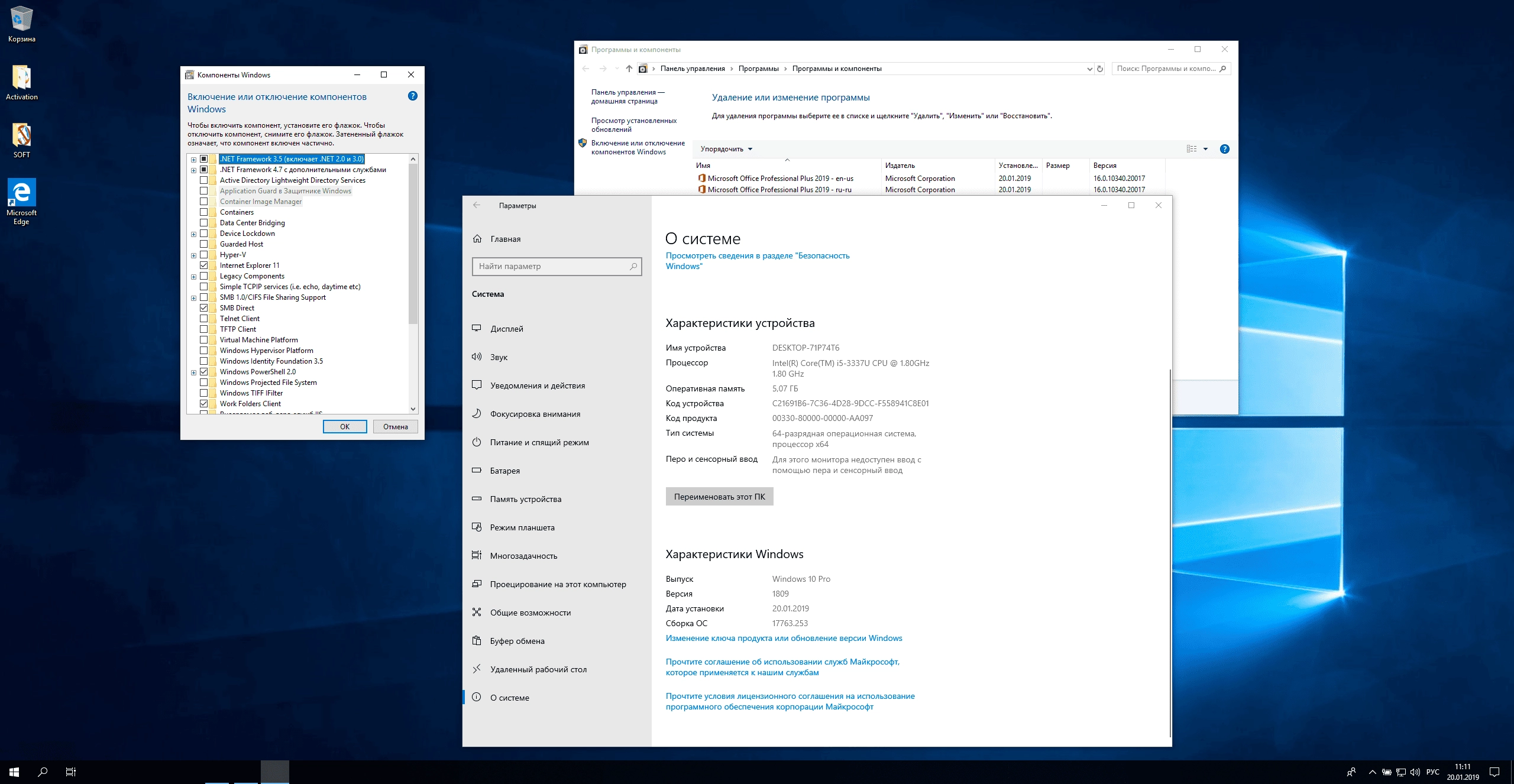Click the network icon in system tray
Viewport: 1514px width, 784px height.
coord(1401,772)
